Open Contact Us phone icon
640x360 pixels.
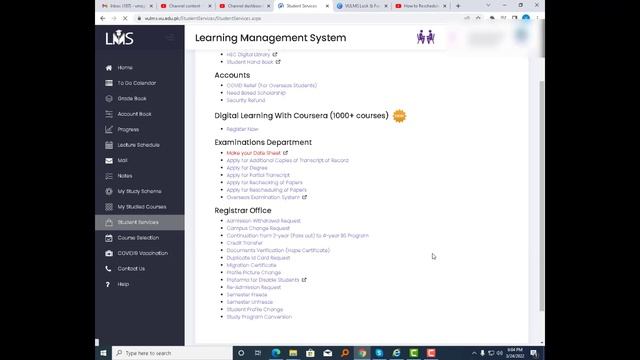[108, 269]
